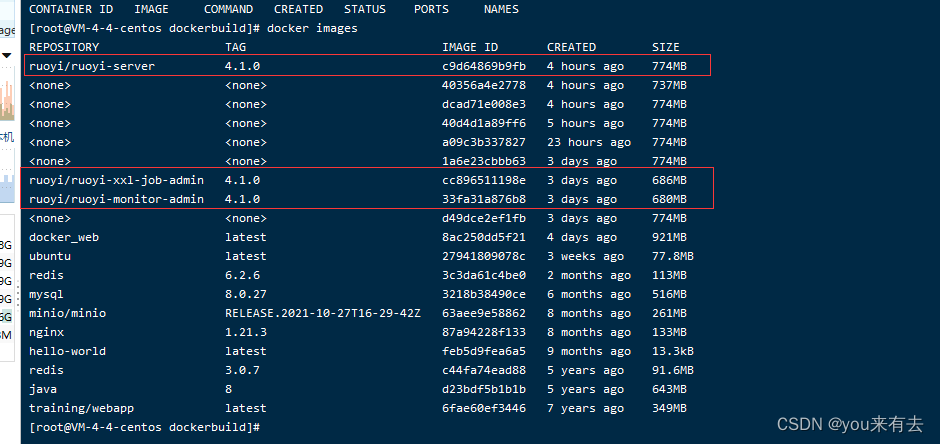Select image ID 8ac250dd5f21

coord(484,237)
